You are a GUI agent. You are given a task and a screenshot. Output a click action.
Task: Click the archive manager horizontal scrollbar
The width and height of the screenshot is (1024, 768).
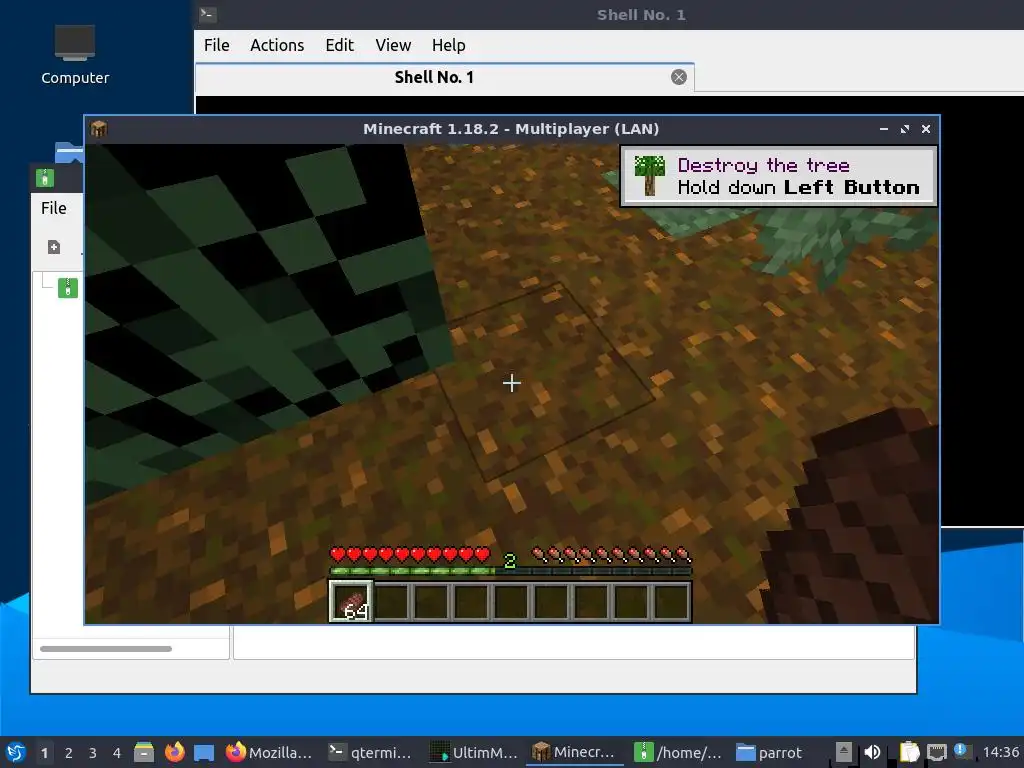click(x=106, y=648)
